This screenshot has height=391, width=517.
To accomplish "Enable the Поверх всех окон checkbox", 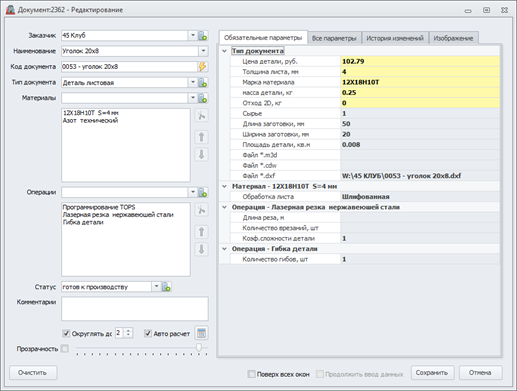I will [x=252, y=374].
